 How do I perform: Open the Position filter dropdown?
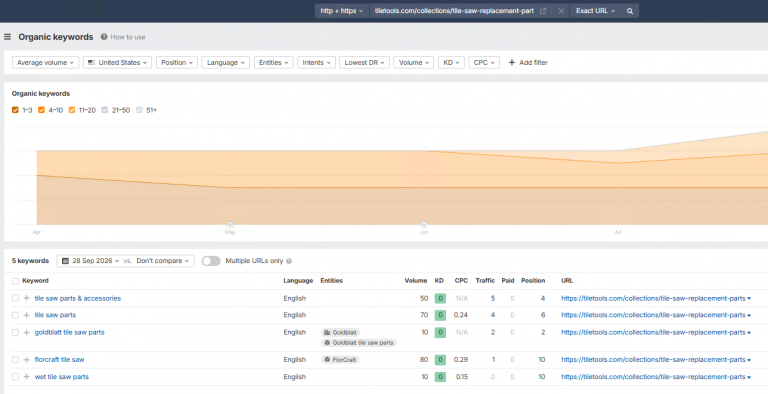point(177,63)
